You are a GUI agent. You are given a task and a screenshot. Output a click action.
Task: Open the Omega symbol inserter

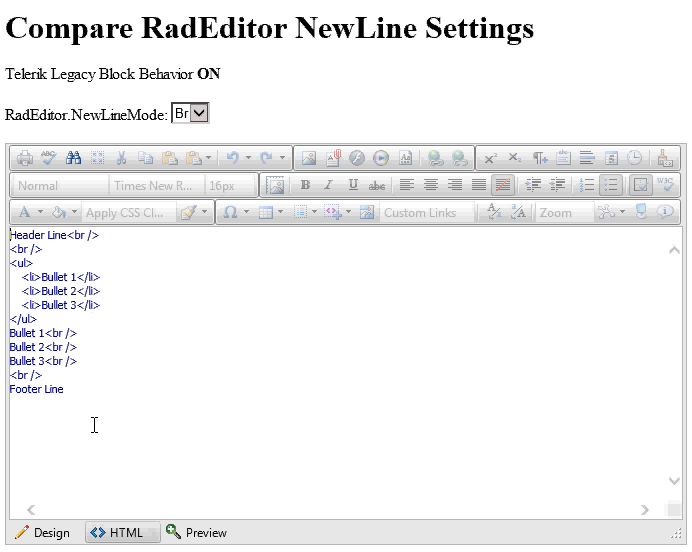[230, 213]
